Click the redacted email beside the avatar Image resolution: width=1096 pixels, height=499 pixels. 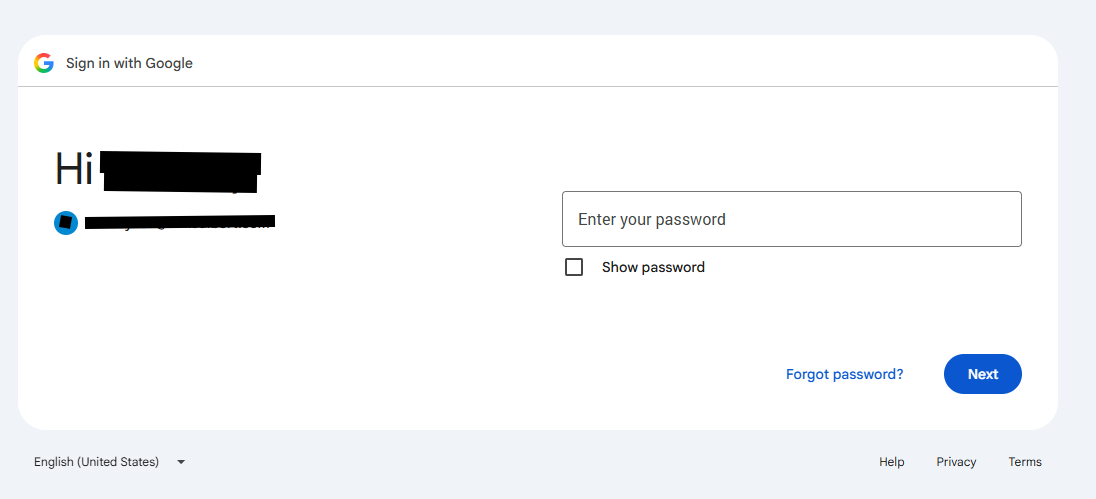180,222
